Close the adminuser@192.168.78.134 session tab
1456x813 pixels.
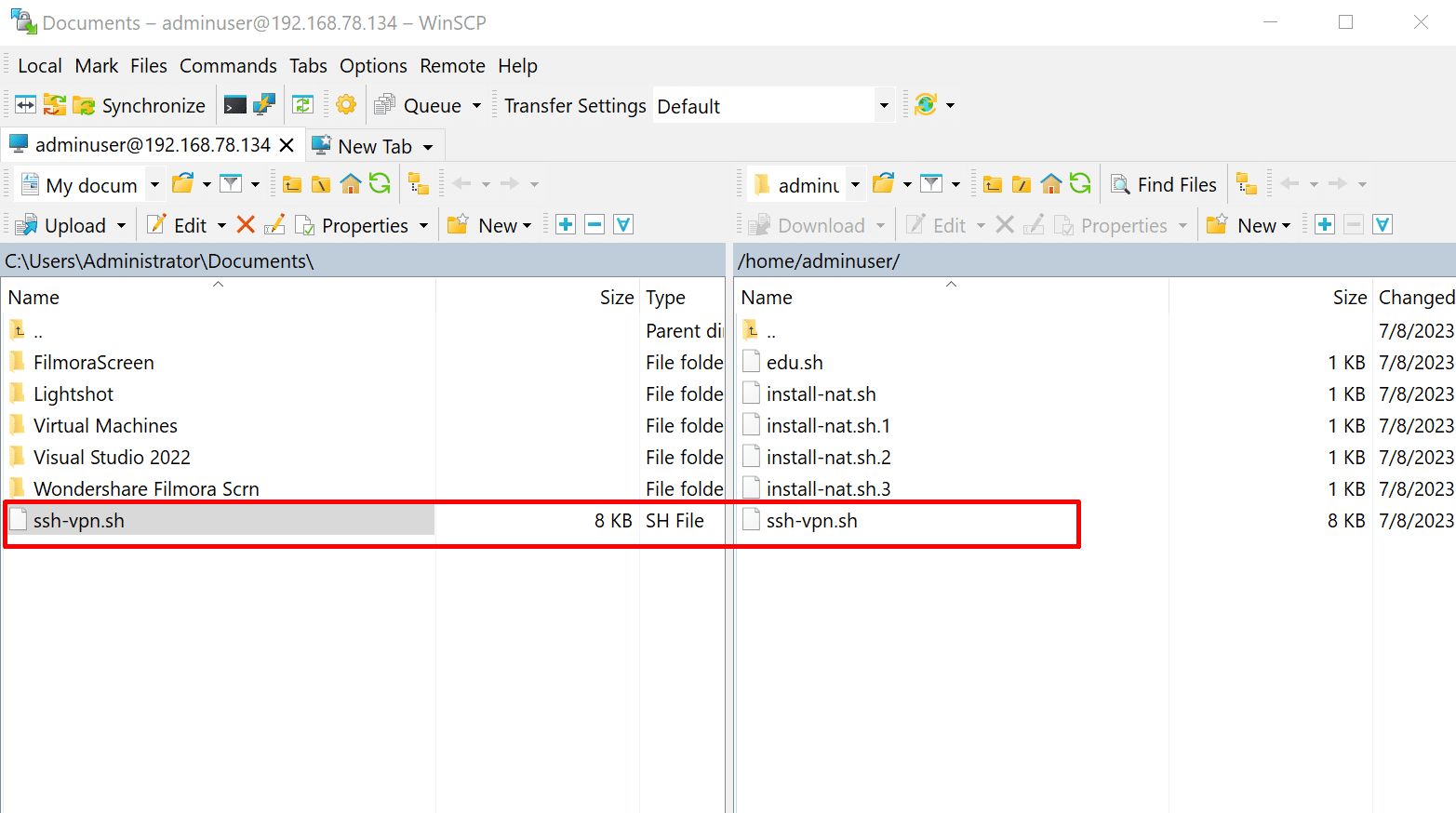pos(287,145)
